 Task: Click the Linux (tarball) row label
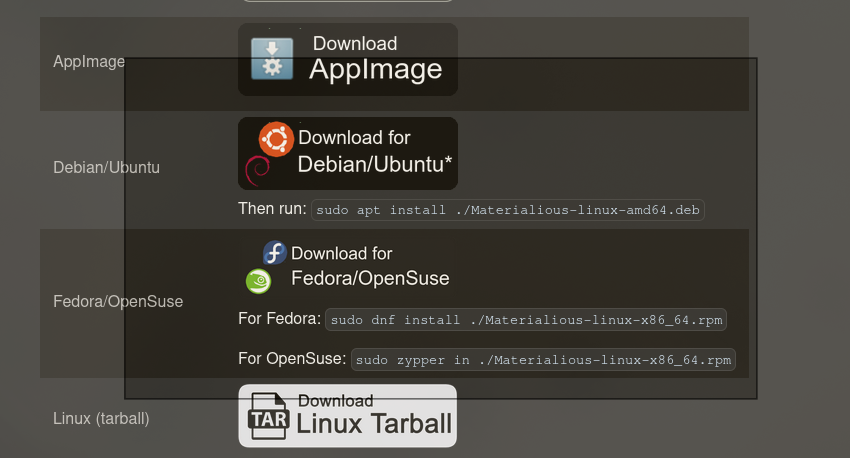click(x=101, y=418)
